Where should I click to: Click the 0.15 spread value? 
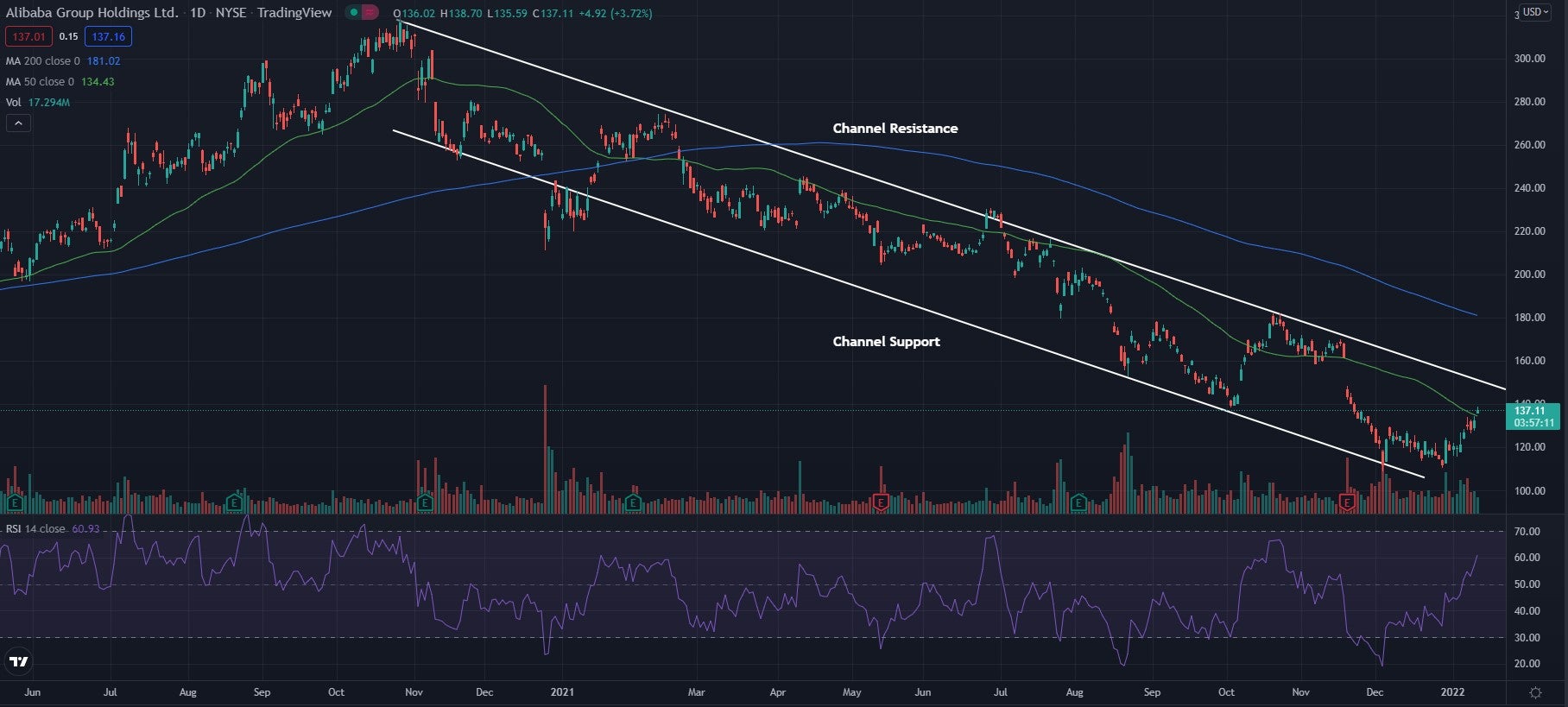click(68, 36)
